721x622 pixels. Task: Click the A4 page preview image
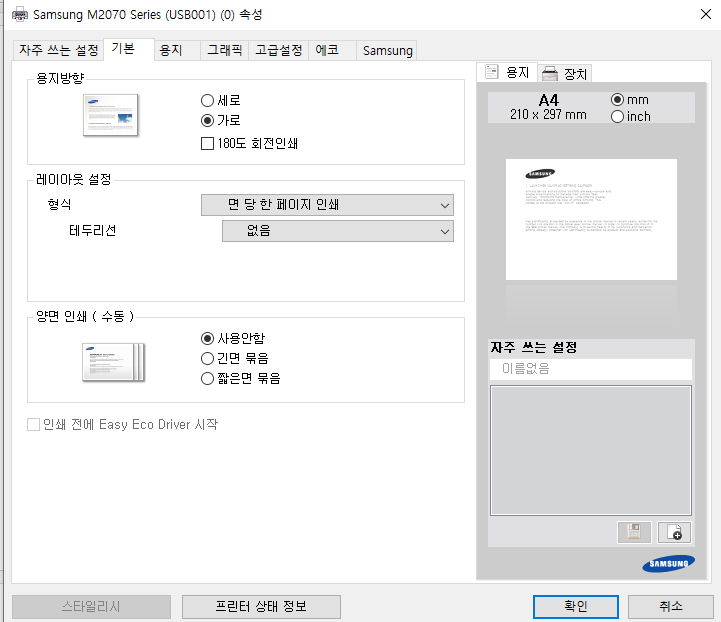coord(591,219)
